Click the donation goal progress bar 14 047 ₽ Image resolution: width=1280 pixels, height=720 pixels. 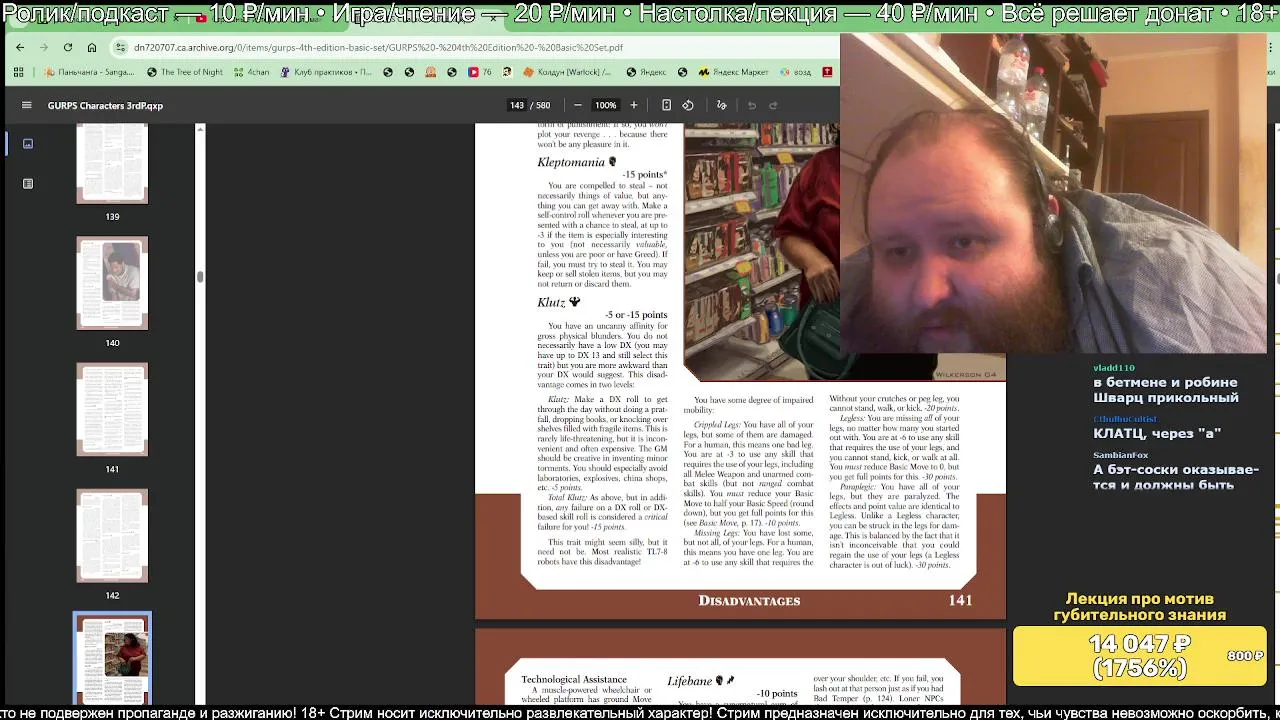1140,656
